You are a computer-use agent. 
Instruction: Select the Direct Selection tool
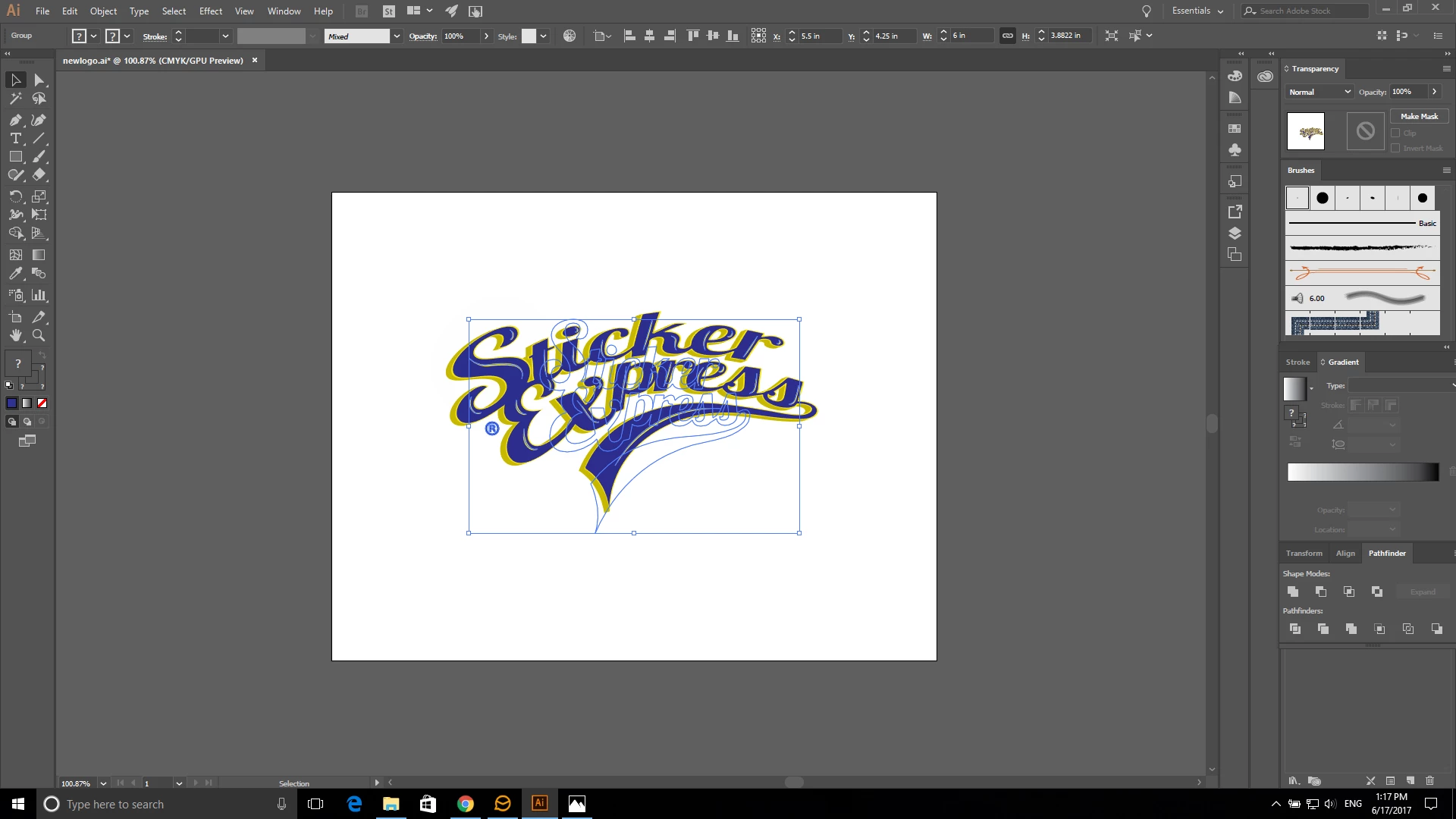pyautogui.click(x=39, y=80)
